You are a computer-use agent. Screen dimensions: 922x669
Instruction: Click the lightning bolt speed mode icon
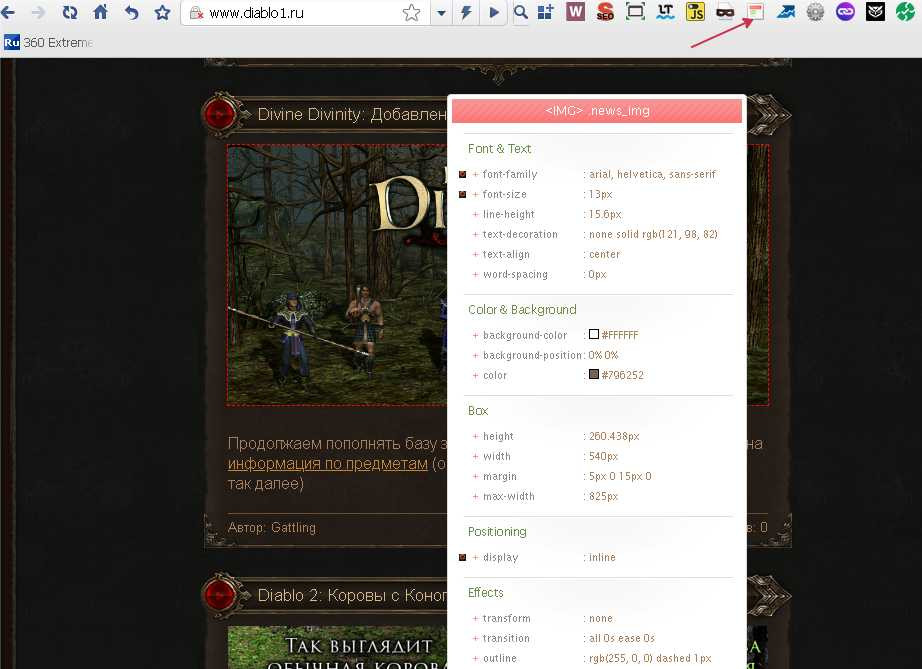(466, 12)
